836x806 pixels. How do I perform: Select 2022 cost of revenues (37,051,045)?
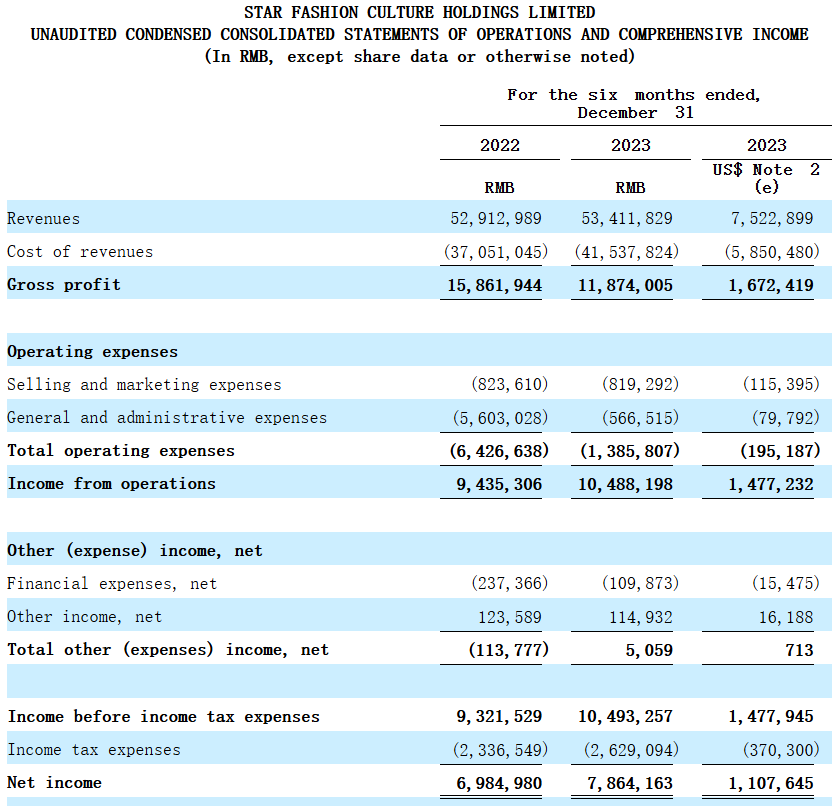[496, 252]
